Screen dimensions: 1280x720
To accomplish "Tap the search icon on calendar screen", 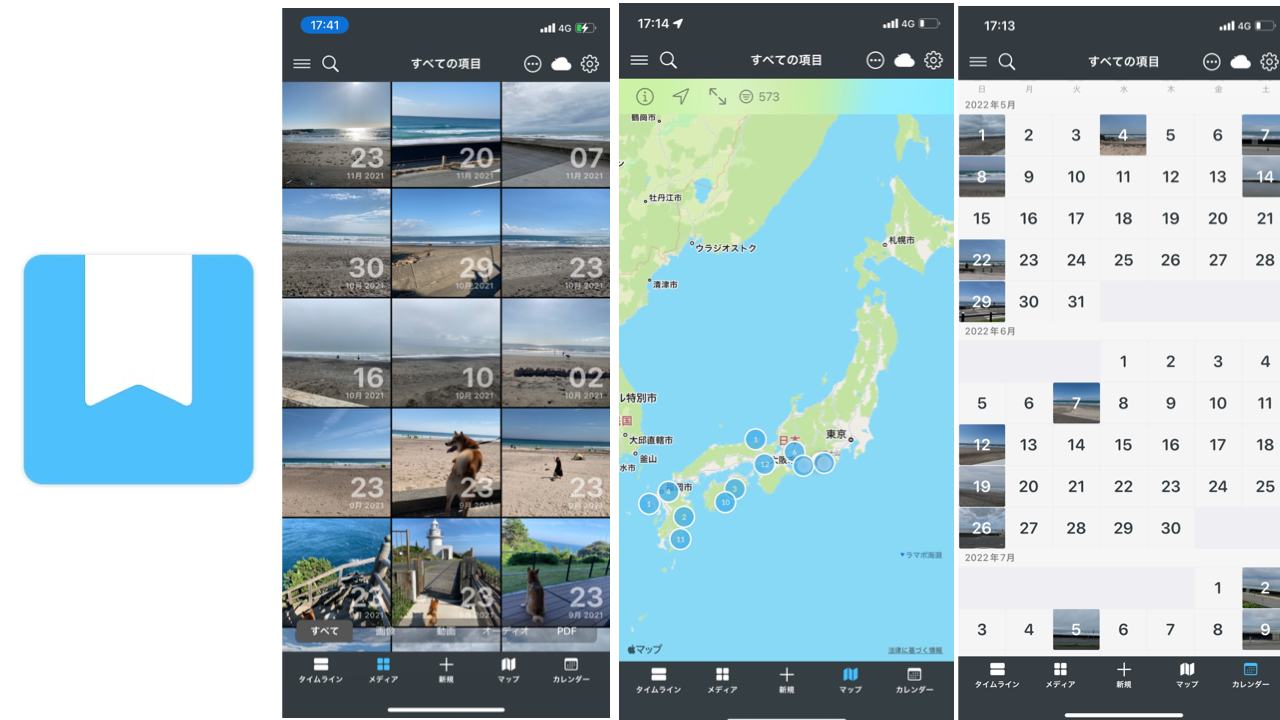I will pyautogui.click(x=1007, y=62).
